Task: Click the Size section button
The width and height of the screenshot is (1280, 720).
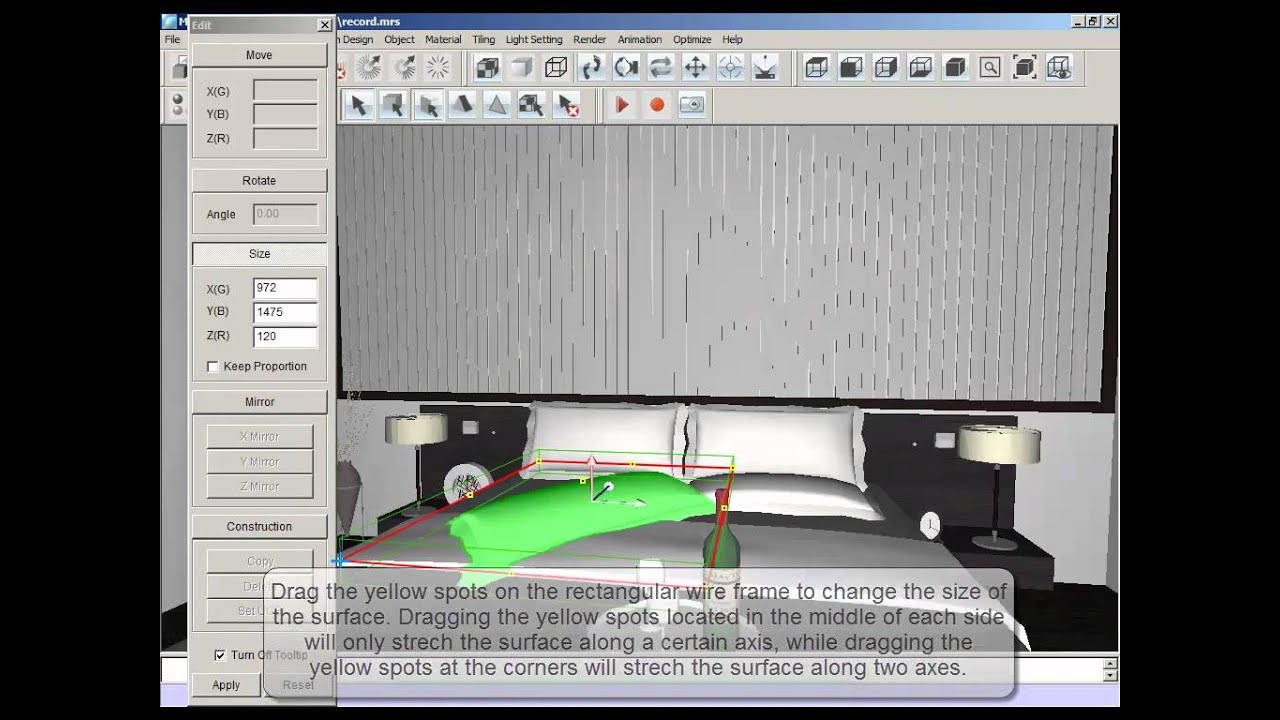Action: pos(259,254)
